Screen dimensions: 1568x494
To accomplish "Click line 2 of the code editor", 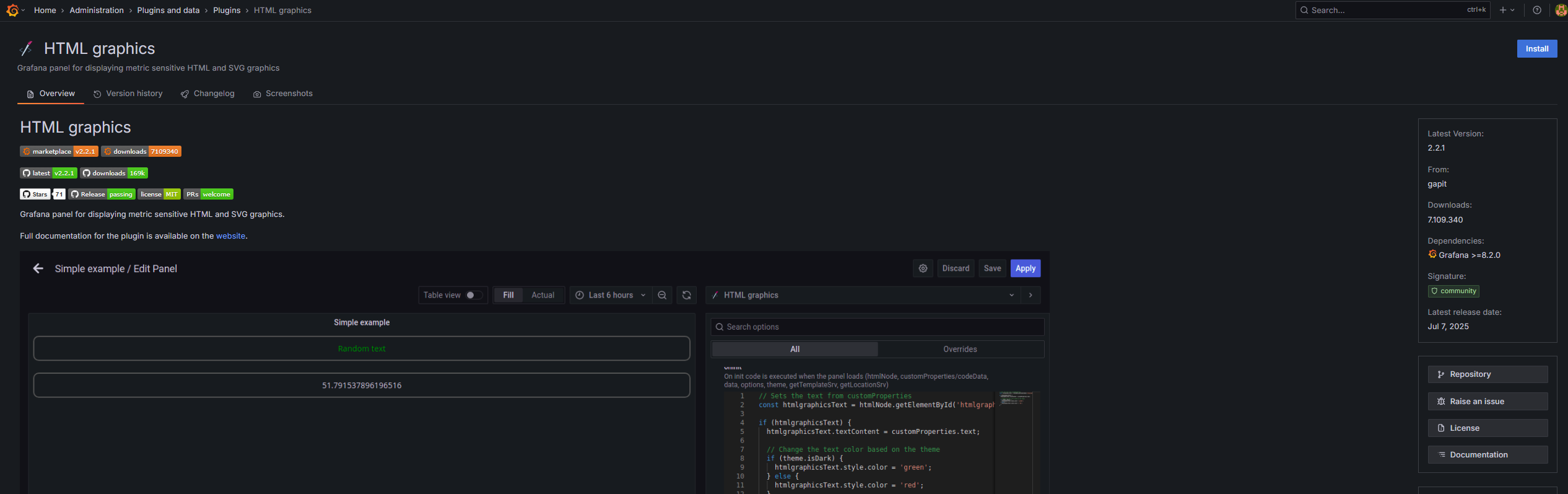I will [x=876, y=405].
